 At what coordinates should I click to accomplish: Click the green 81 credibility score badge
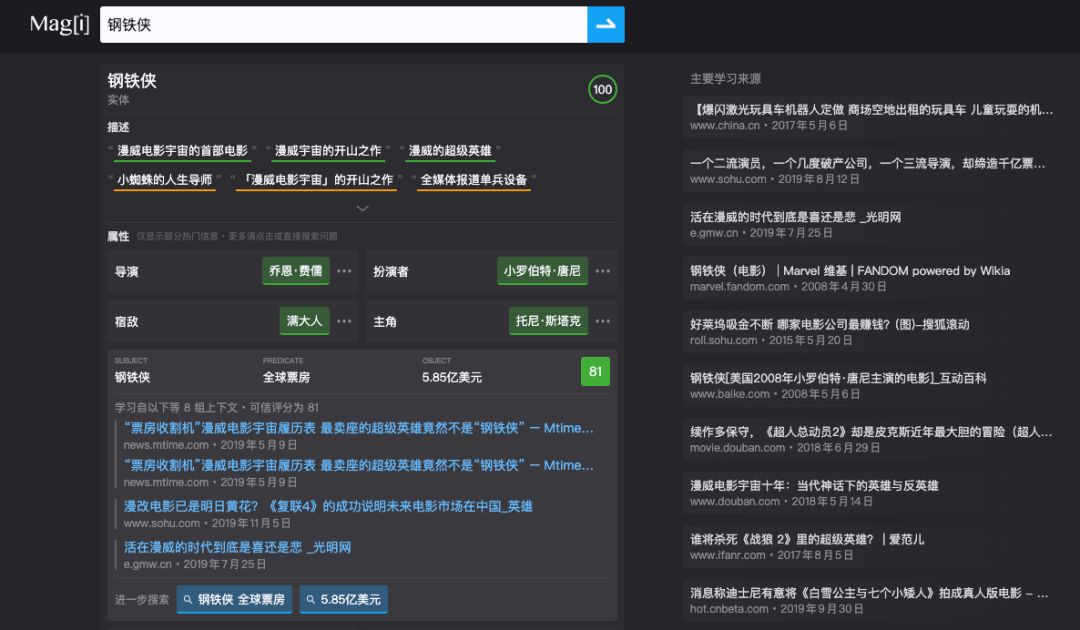[595, 372]
